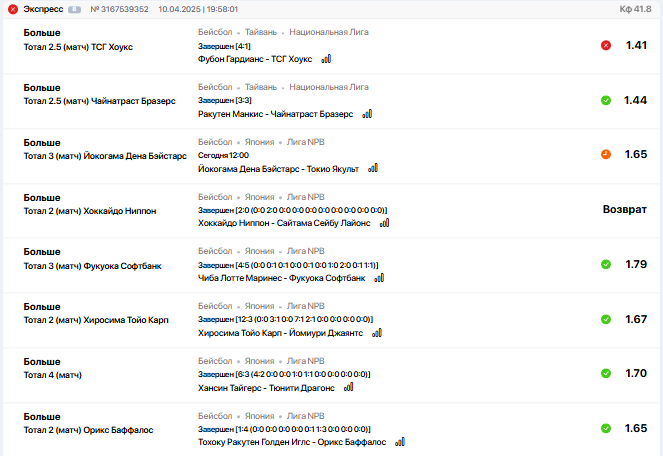
Task: Click the odds value 1.41
Action: [636, 45]
